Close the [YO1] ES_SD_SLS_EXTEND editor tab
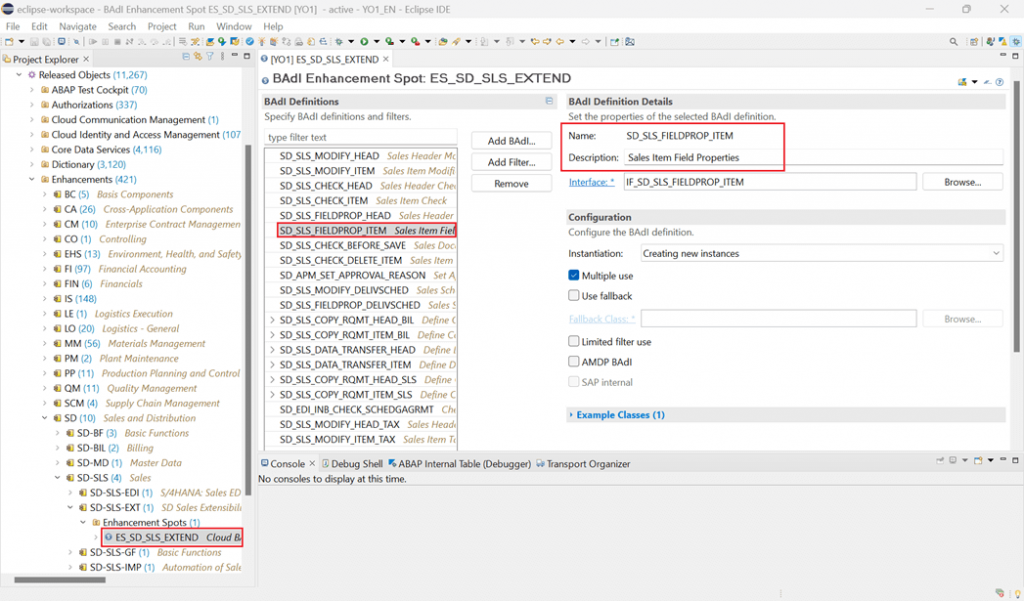 click(x=386, y=59)
